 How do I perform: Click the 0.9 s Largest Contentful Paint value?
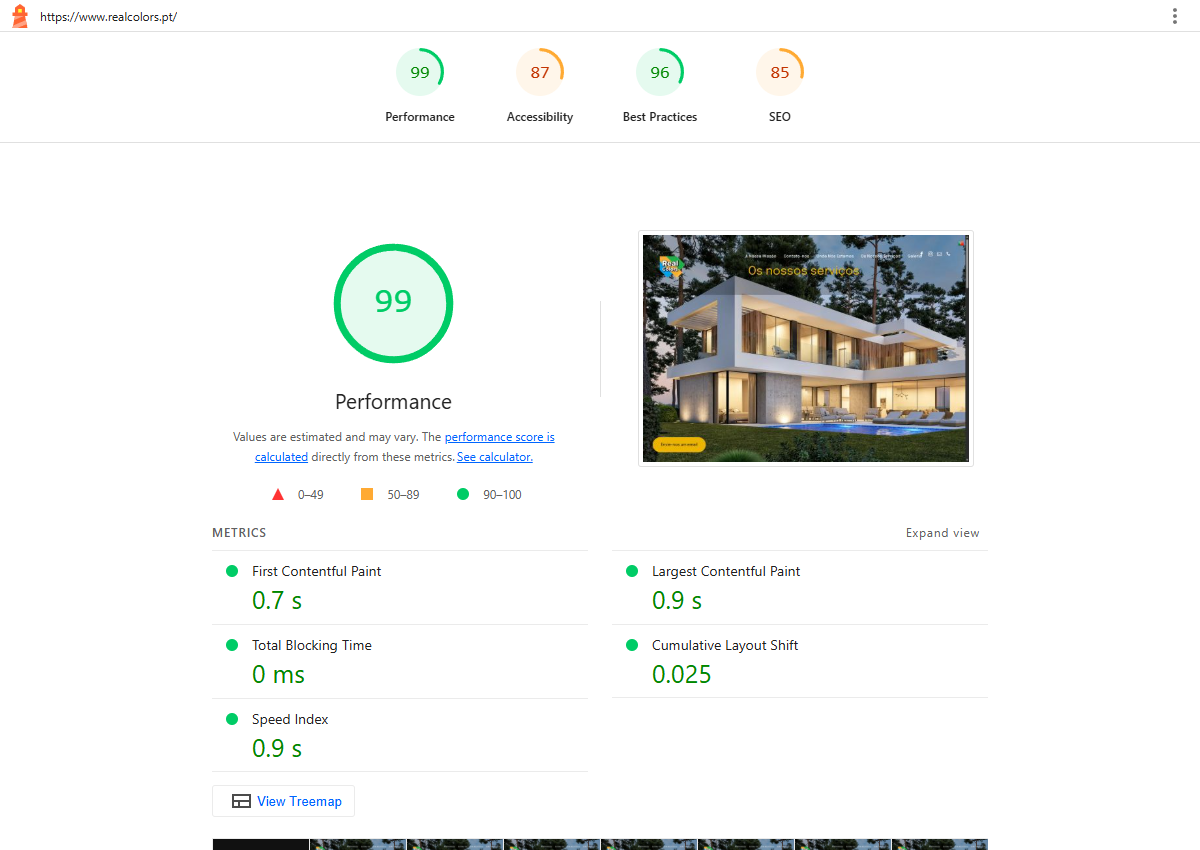[677, 601]
